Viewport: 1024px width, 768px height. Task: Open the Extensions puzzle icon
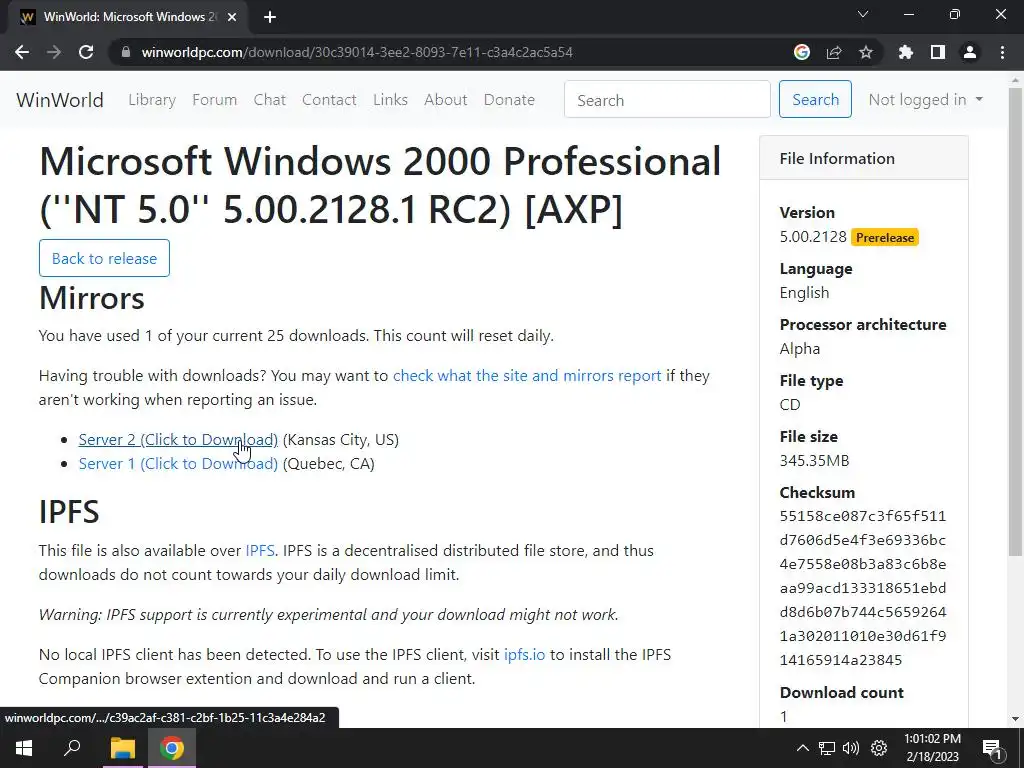(x=906, y=52)
